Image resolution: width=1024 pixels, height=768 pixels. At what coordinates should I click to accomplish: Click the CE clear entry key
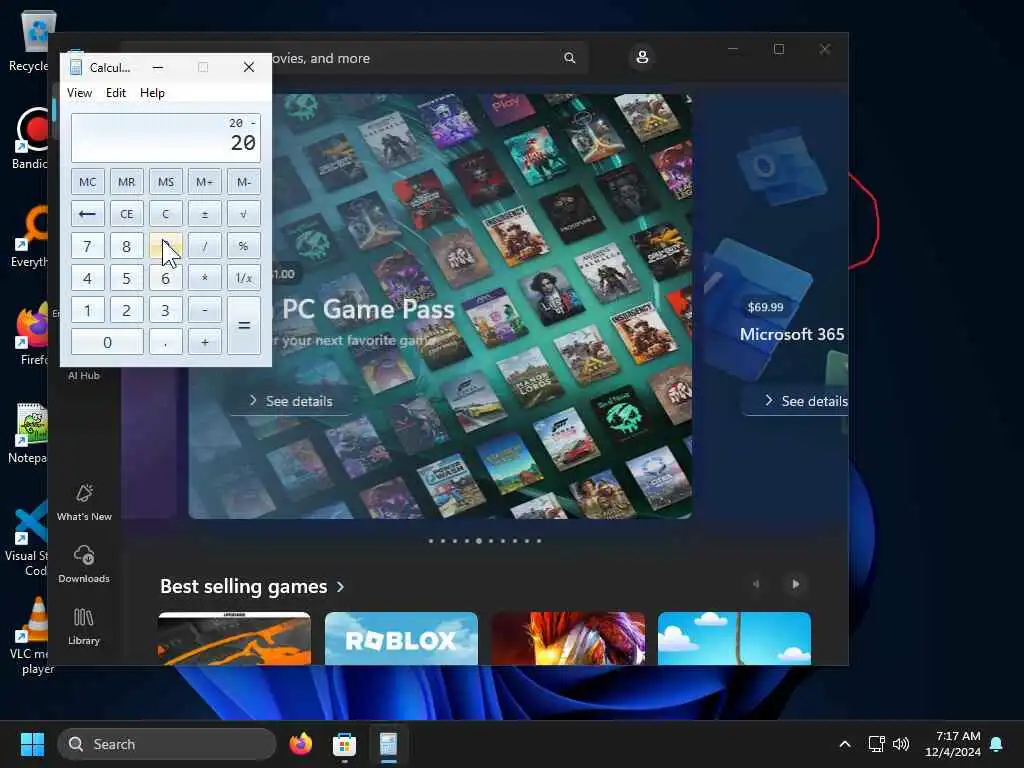click(127, 214)
